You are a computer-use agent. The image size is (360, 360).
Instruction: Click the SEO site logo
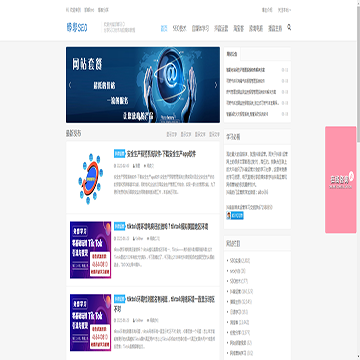tap(77, 28)
